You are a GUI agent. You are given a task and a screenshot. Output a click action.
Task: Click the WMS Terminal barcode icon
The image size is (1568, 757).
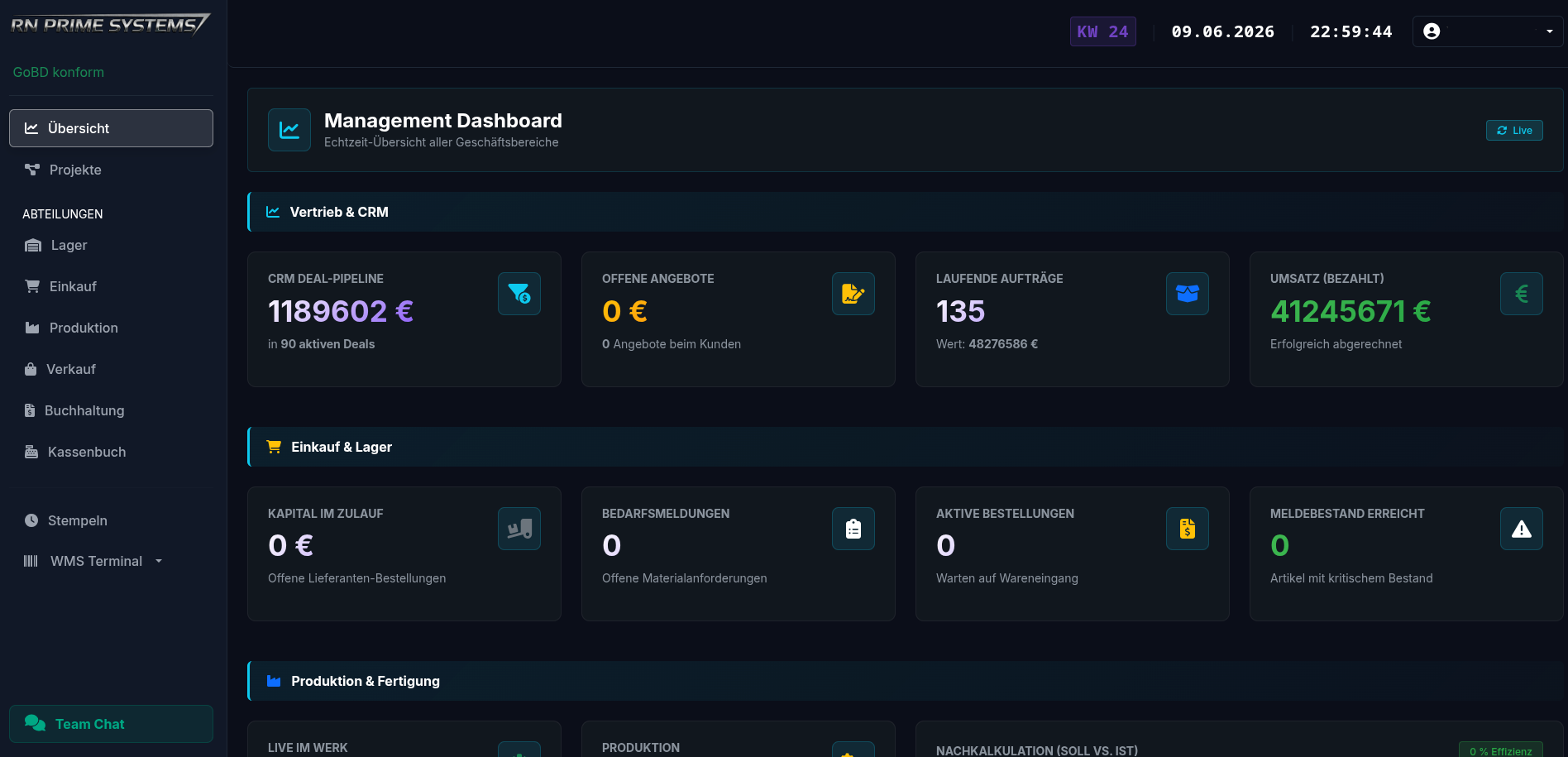click(31, 561)
